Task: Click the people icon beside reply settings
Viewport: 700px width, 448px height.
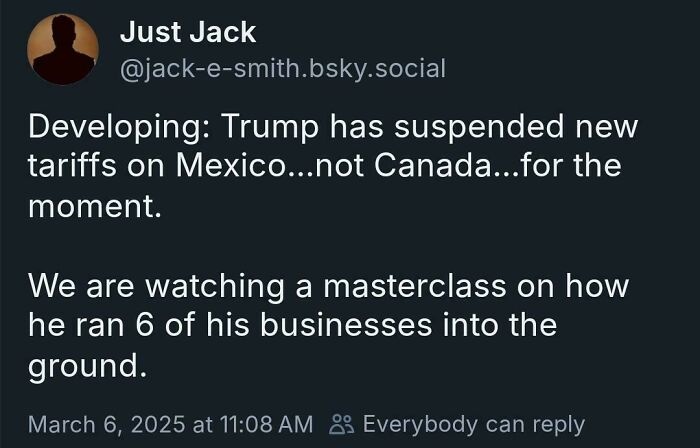Action: [x=342, y=424]
